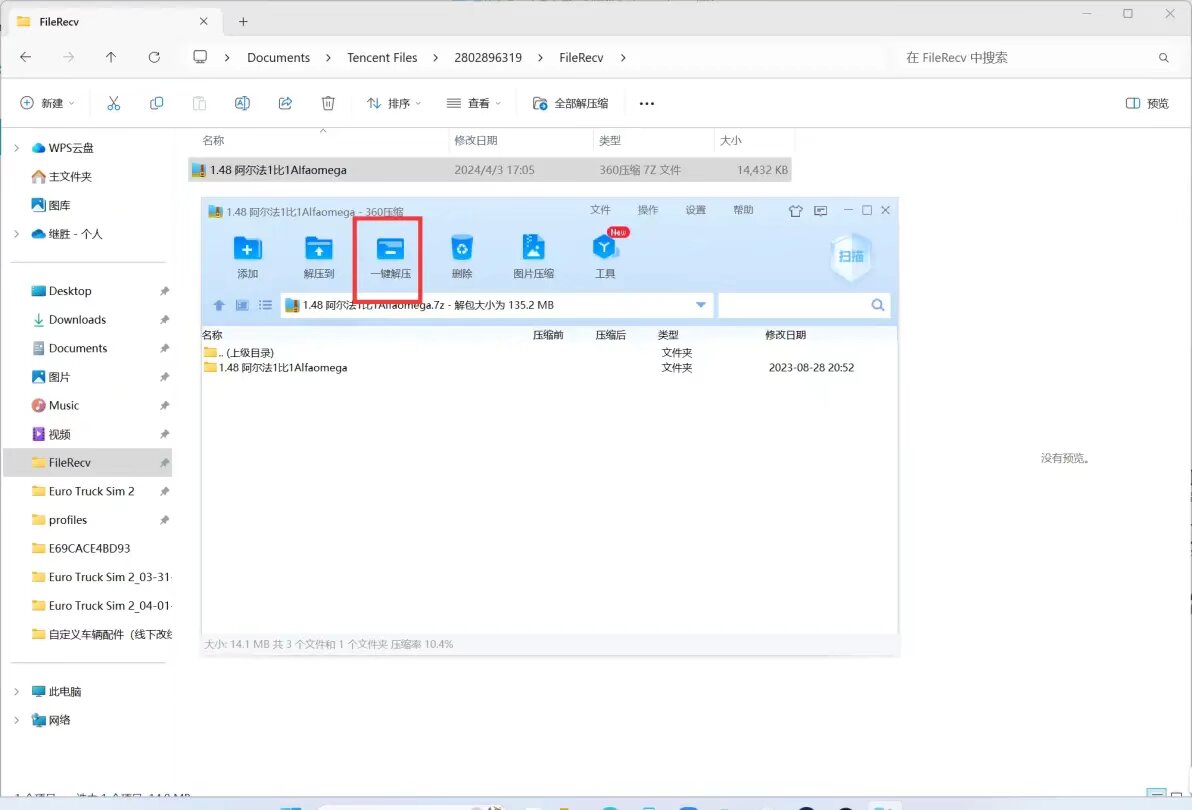The image size is (1192, 810).
Task: Expand the 此电脑 tree node
Action: (16, 691)
